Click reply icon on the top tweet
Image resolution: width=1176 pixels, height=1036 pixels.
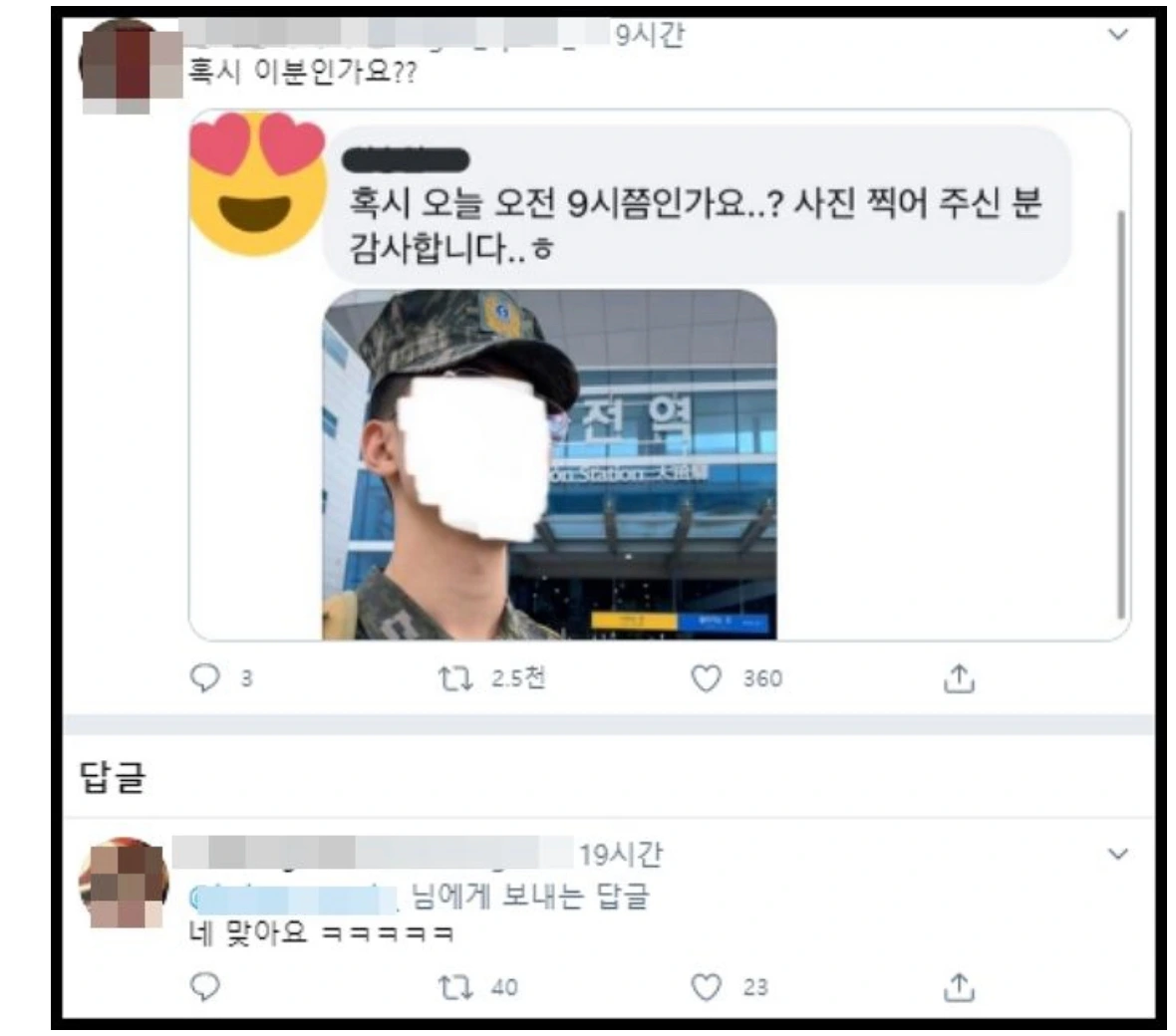pyautogui.click(x=204, y=677)
